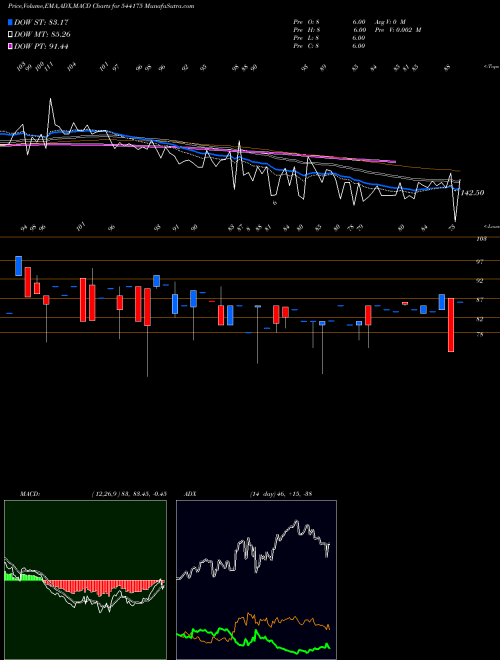Click the MACD histogram chart panel

[x=85, y=580]
